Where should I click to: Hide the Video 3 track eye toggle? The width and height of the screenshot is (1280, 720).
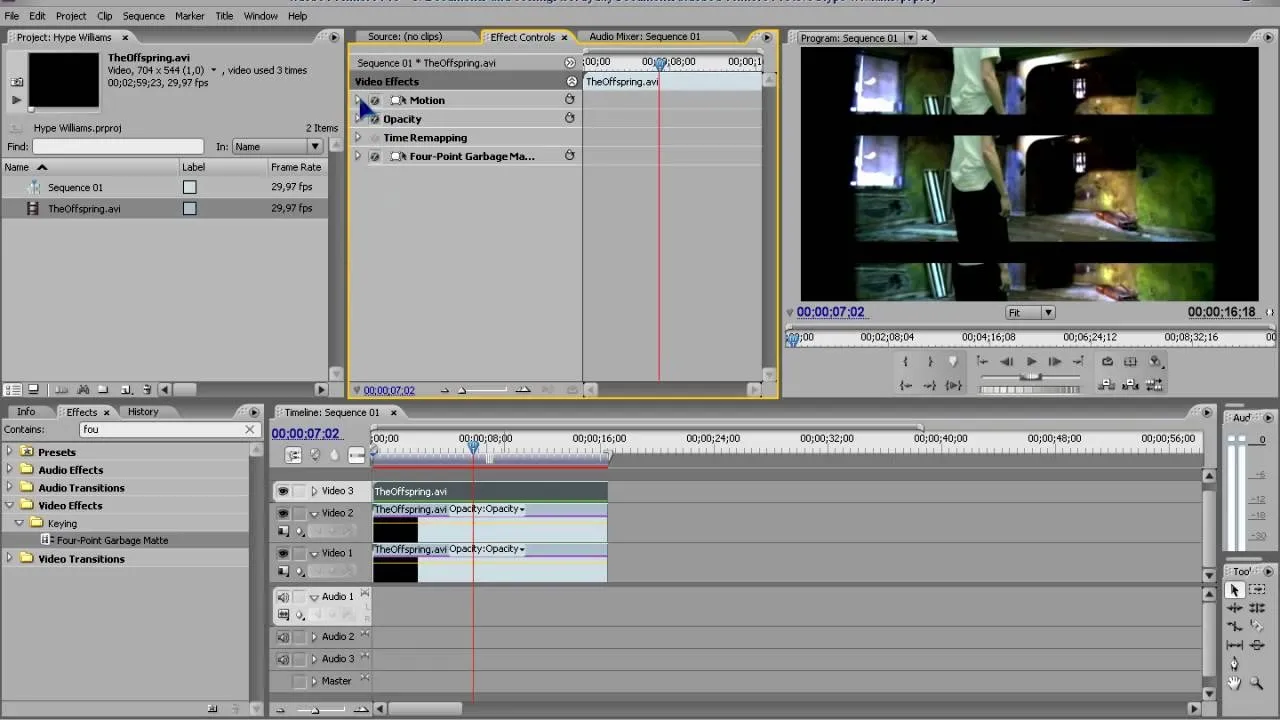[283, 491]
